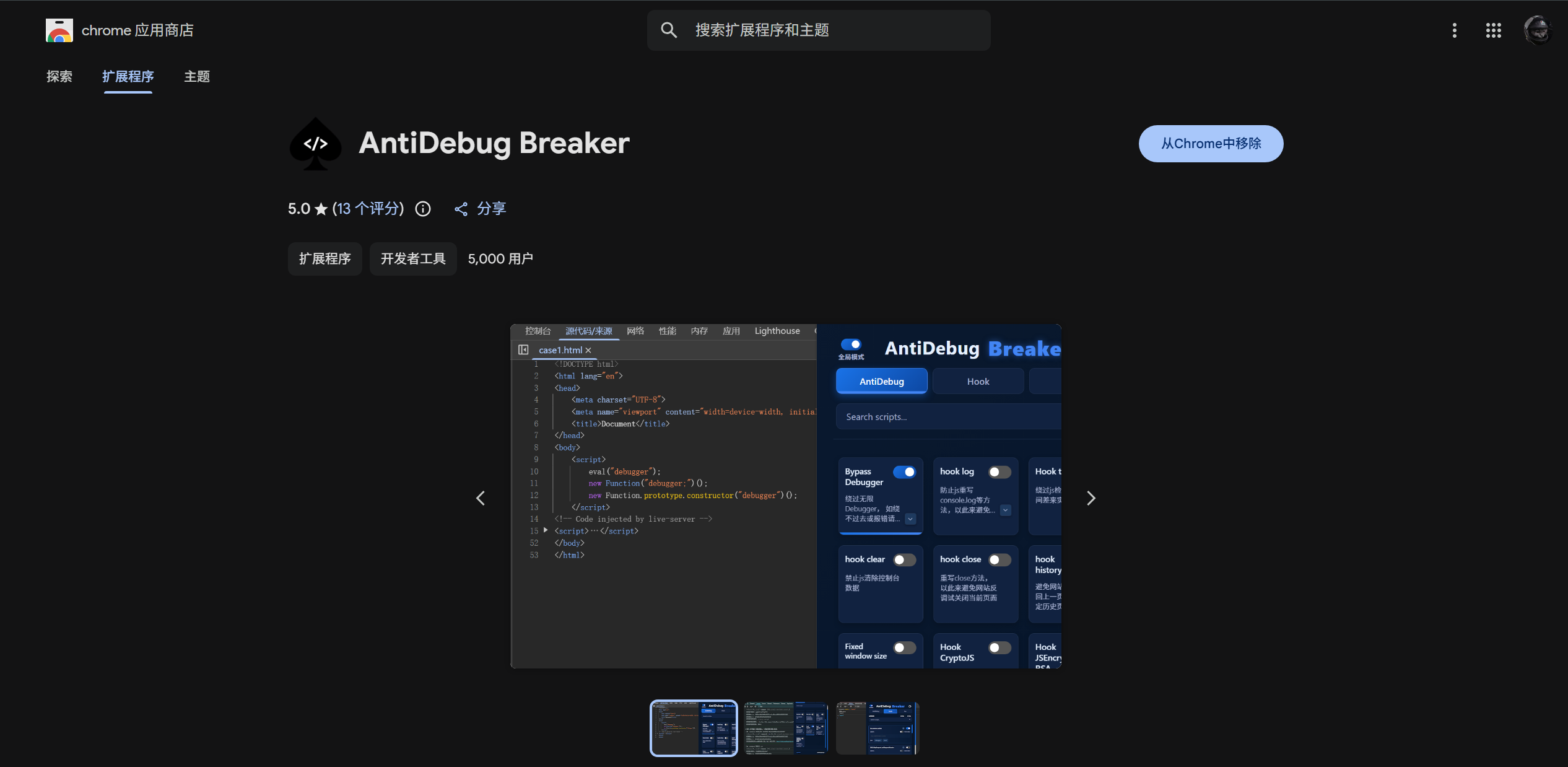Close the case1.html file tab
Screen dimensions: 1568x767
pos(588,351)
